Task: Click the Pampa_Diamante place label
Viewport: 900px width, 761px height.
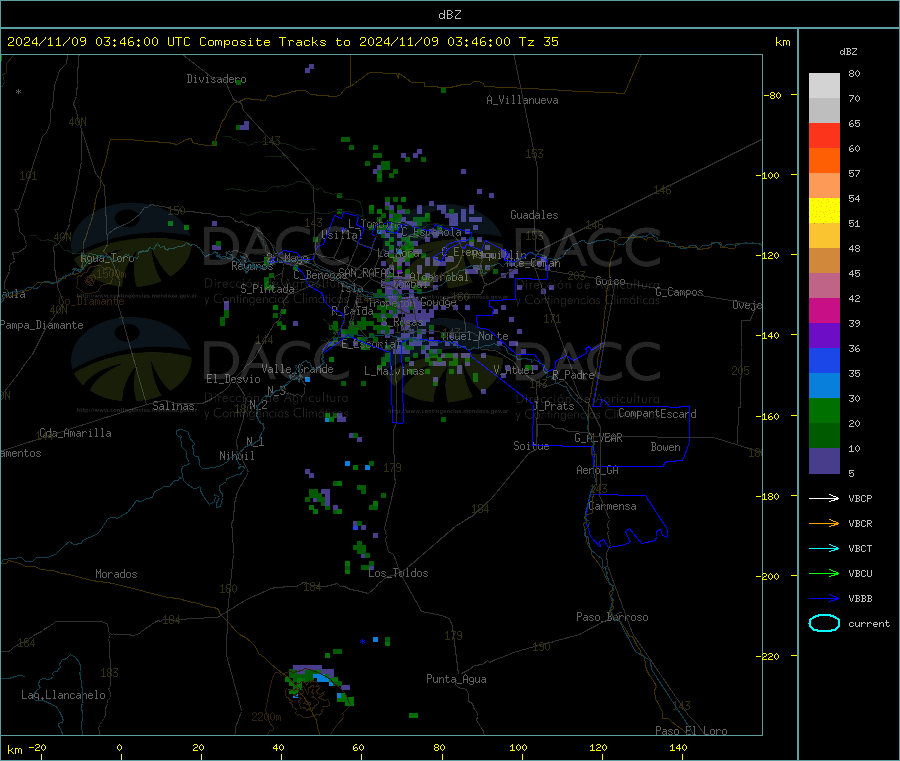Action: coord(42,325)
